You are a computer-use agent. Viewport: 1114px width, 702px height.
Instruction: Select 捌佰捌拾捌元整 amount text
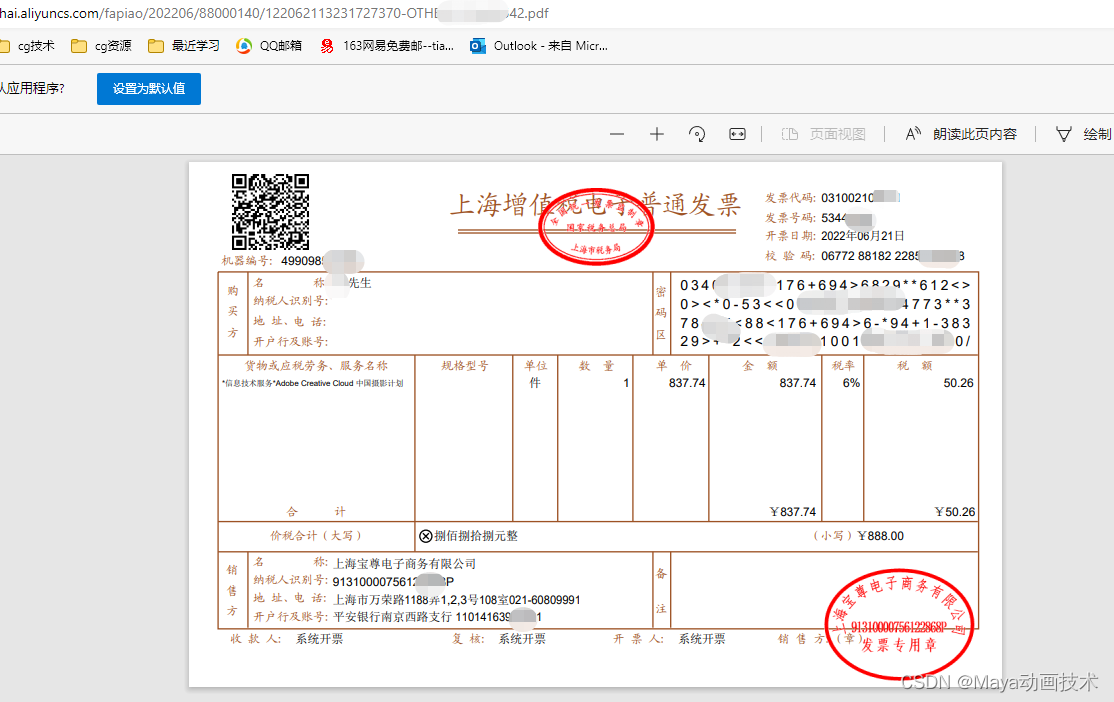click(476, 536)
